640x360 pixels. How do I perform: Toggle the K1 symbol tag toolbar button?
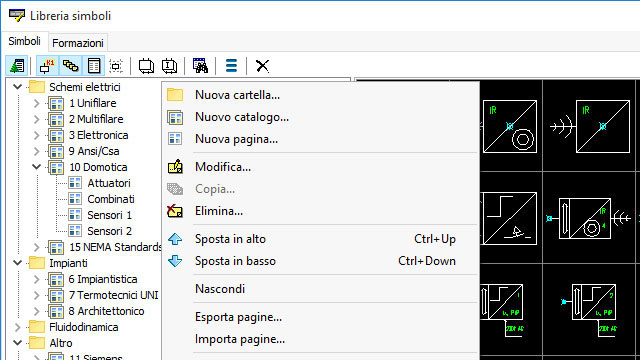coord(47,66)
